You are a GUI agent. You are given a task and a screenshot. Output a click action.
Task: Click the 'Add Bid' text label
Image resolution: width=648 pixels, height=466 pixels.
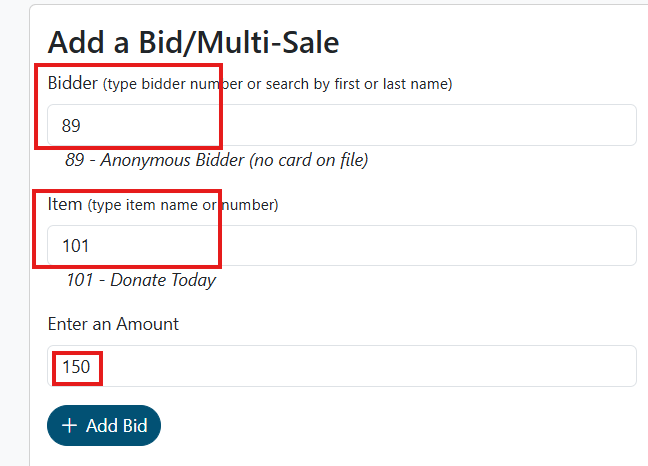pos(117,426)
